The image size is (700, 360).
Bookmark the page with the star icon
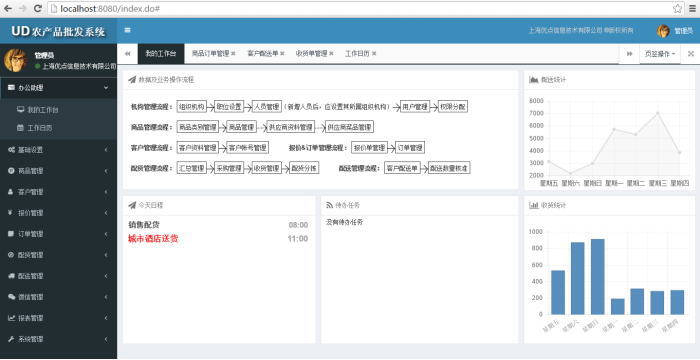[677, 8]
